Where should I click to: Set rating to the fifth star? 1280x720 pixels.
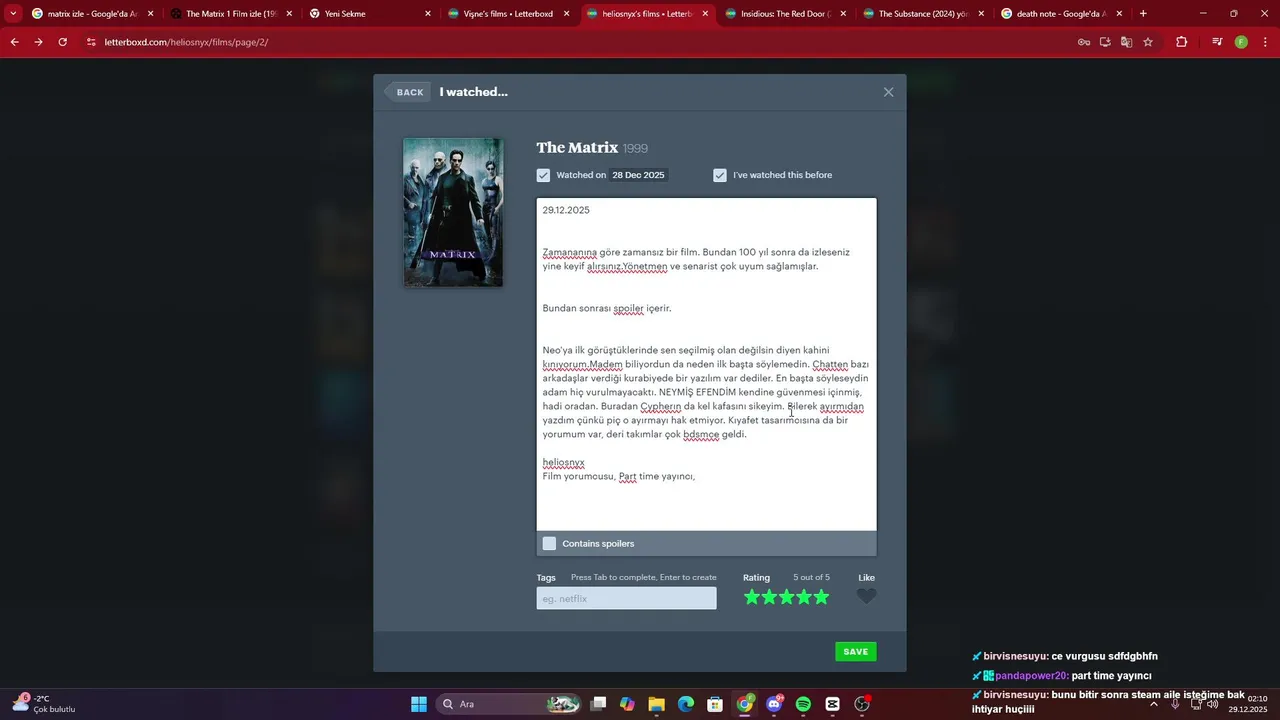click(821, 597)
